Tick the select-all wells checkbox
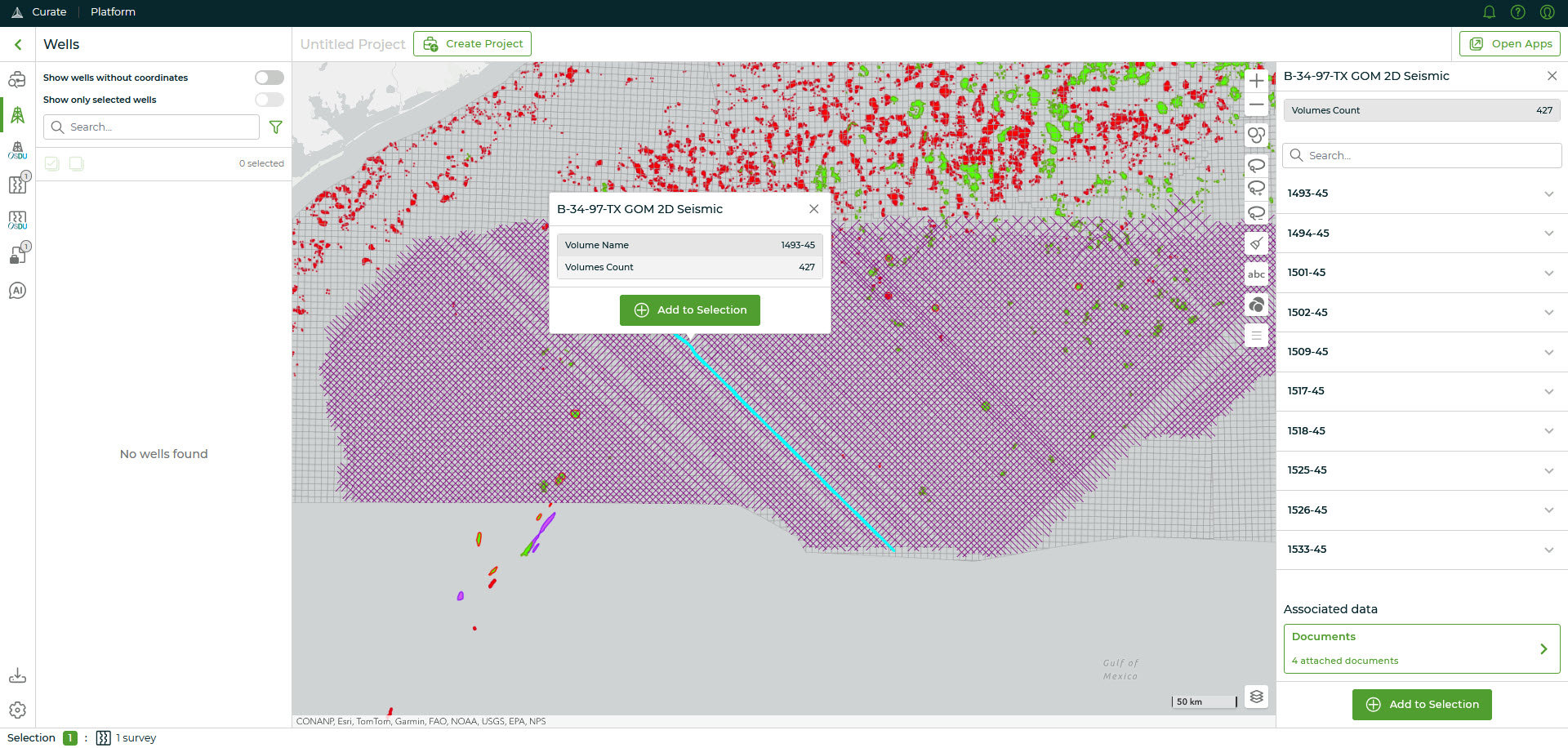This screenshot has width=1568, height=748. pyautogui.click(x=51, y=163)
